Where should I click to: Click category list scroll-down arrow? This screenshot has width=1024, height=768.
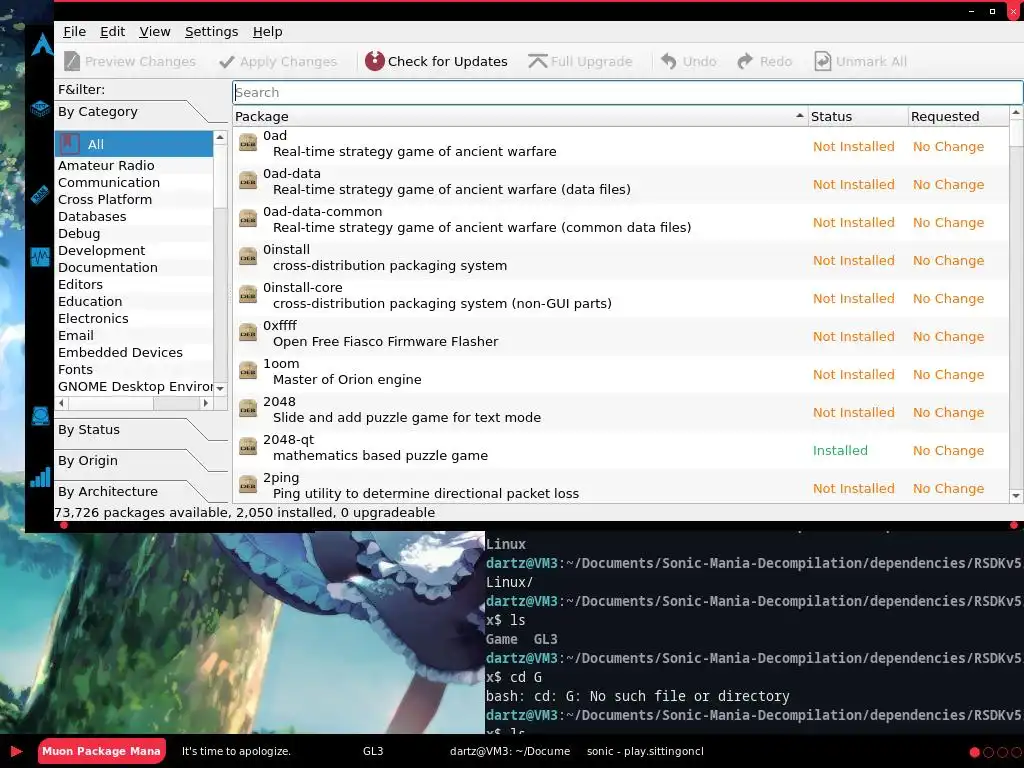click(x=220, y=389)
